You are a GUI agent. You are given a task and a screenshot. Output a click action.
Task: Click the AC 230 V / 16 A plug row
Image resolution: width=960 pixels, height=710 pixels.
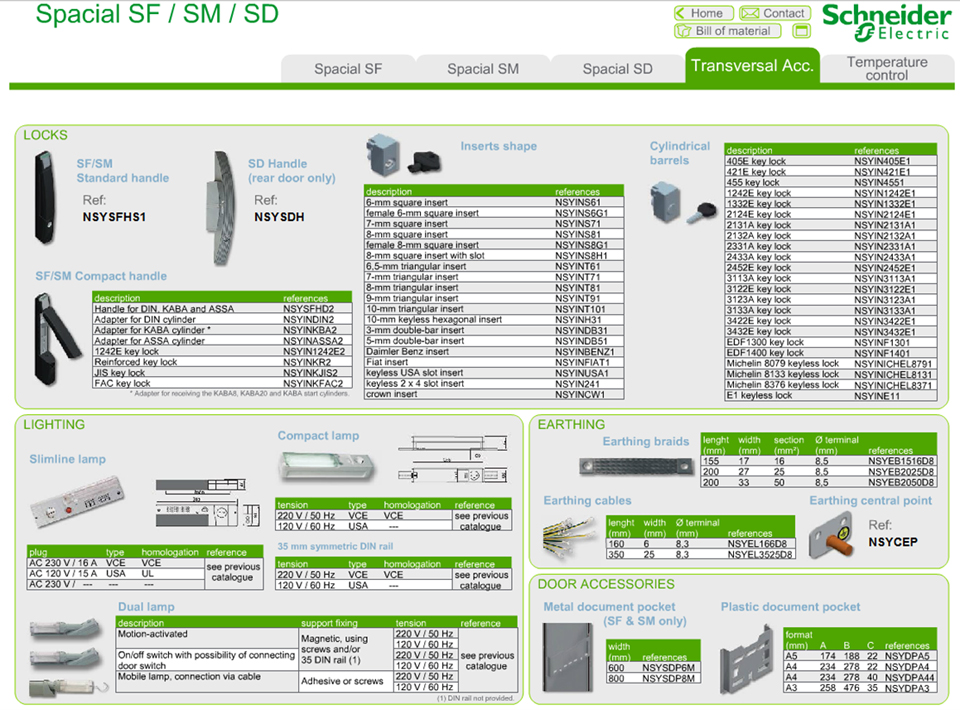[116, 562]
